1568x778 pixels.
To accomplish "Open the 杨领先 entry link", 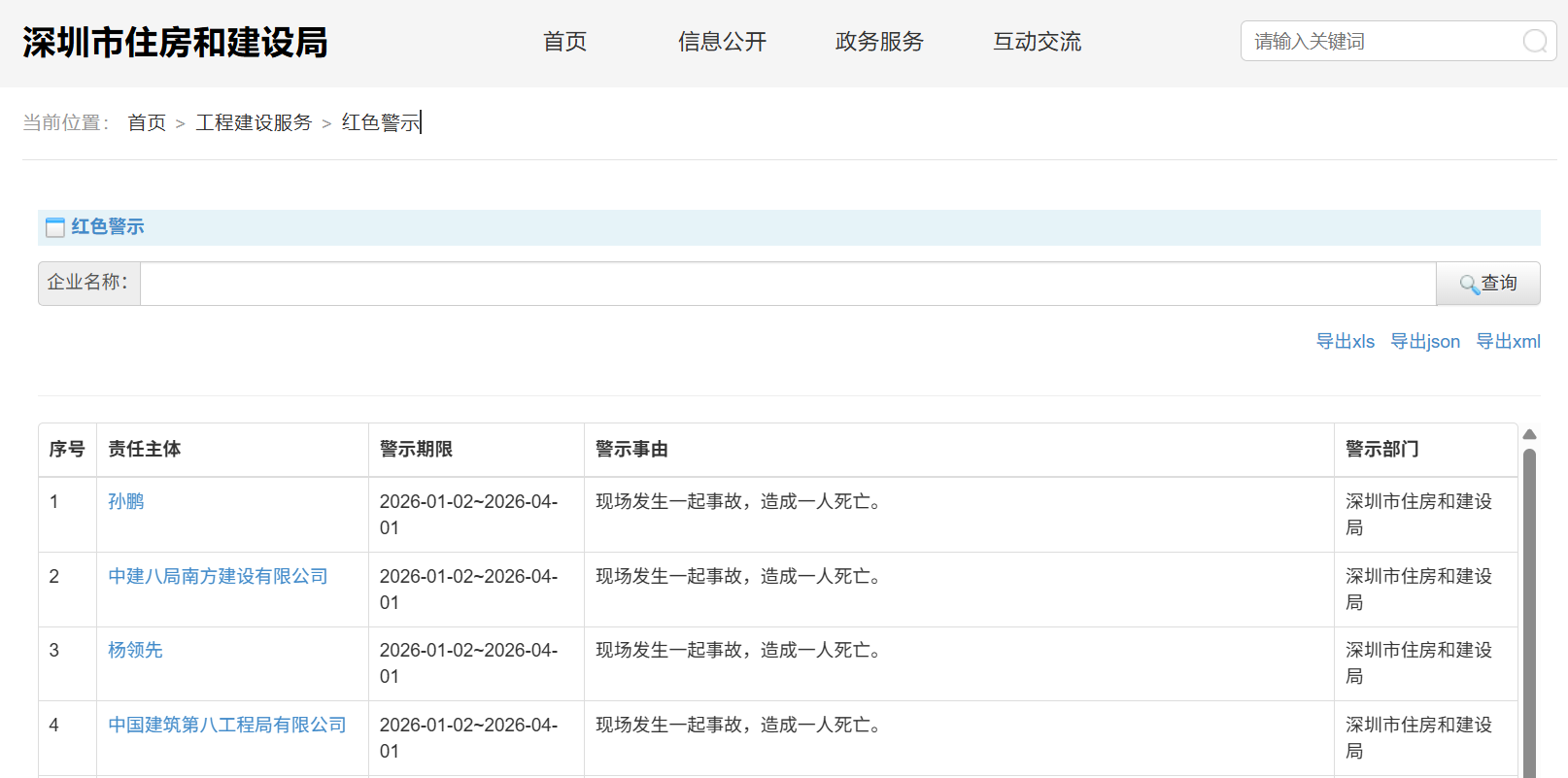I will pyautogui.click(x=135, y=650).
